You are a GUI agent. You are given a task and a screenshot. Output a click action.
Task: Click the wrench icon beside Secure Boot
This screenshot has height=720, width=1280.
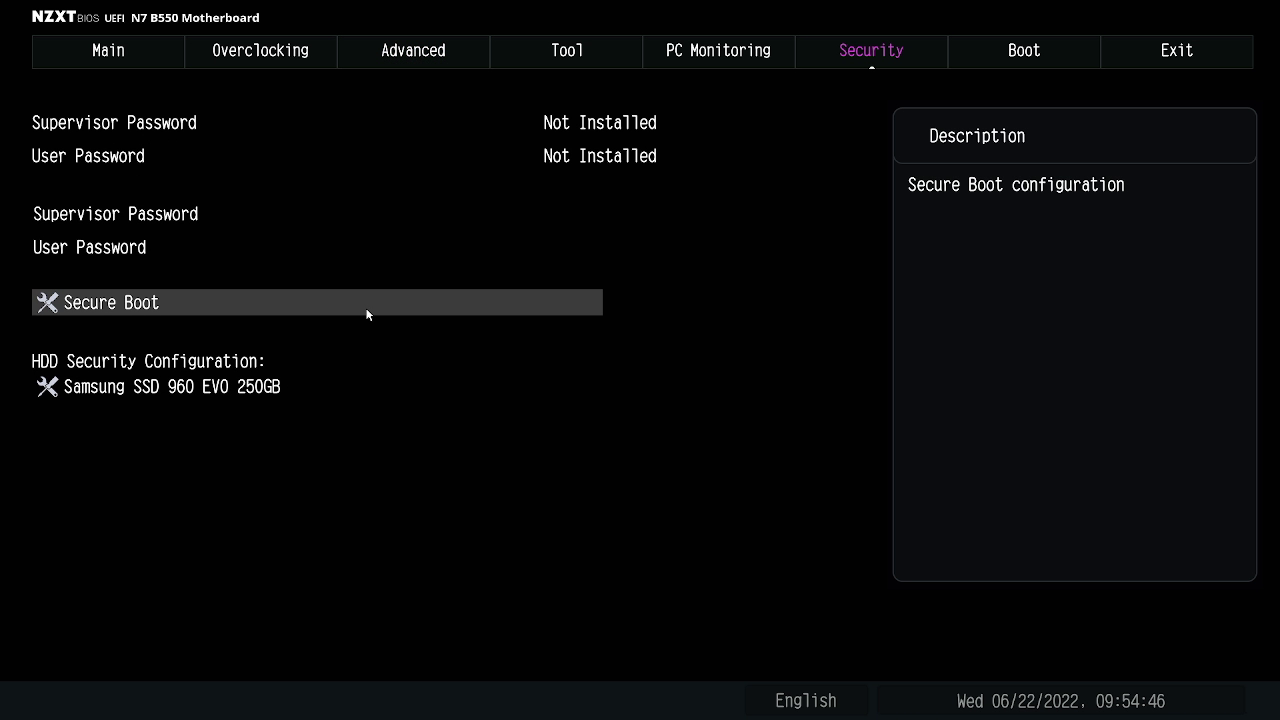47,303
